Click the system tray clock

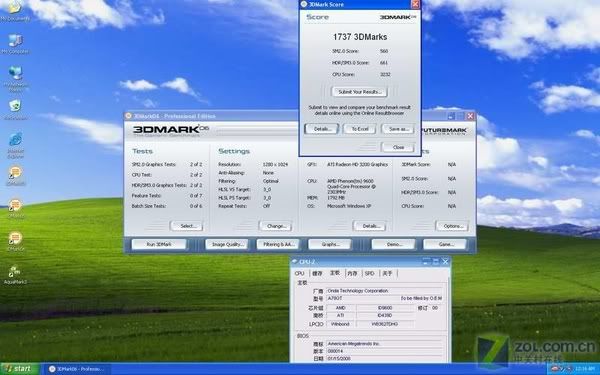586,369
